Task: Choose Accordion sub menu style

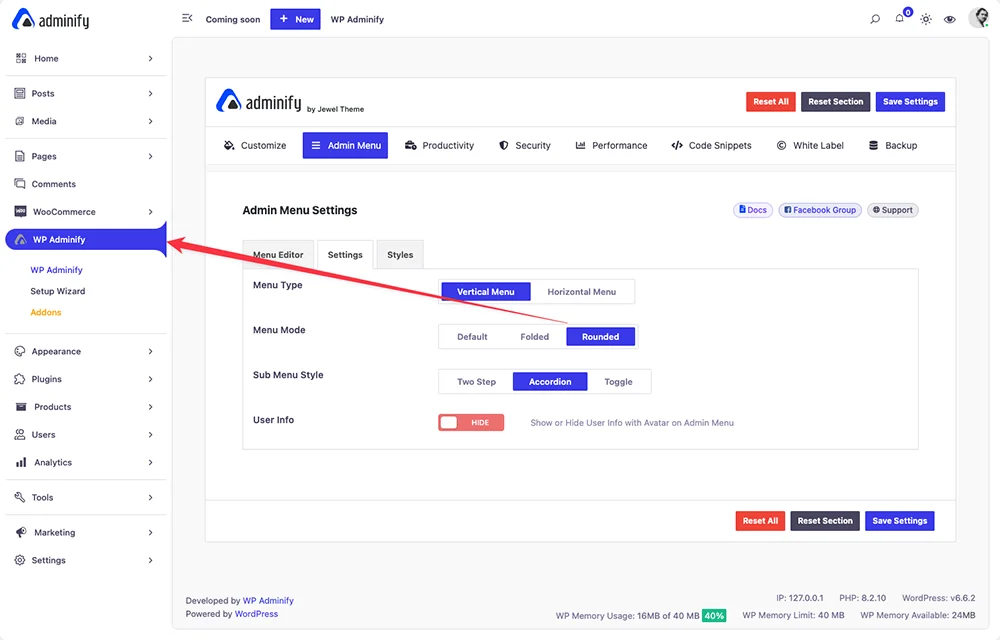Action: pyautogui.click(x=550, y=382)
